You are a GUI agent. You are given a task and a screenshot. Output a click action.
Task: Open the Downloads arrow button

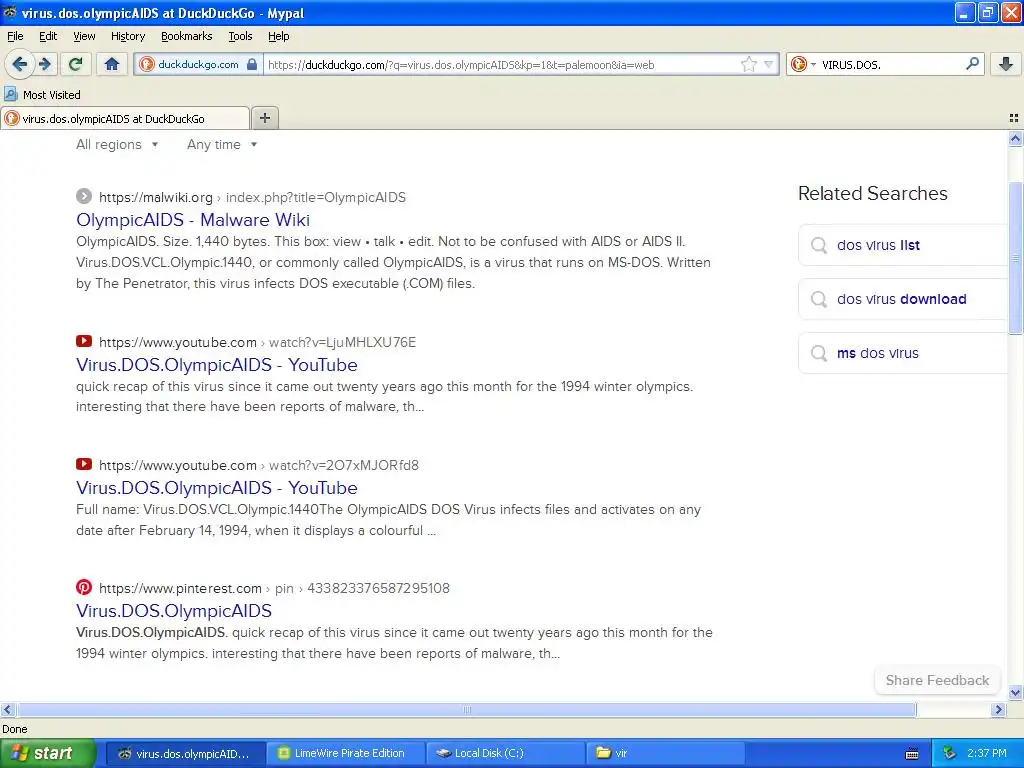pos(1006,64)
